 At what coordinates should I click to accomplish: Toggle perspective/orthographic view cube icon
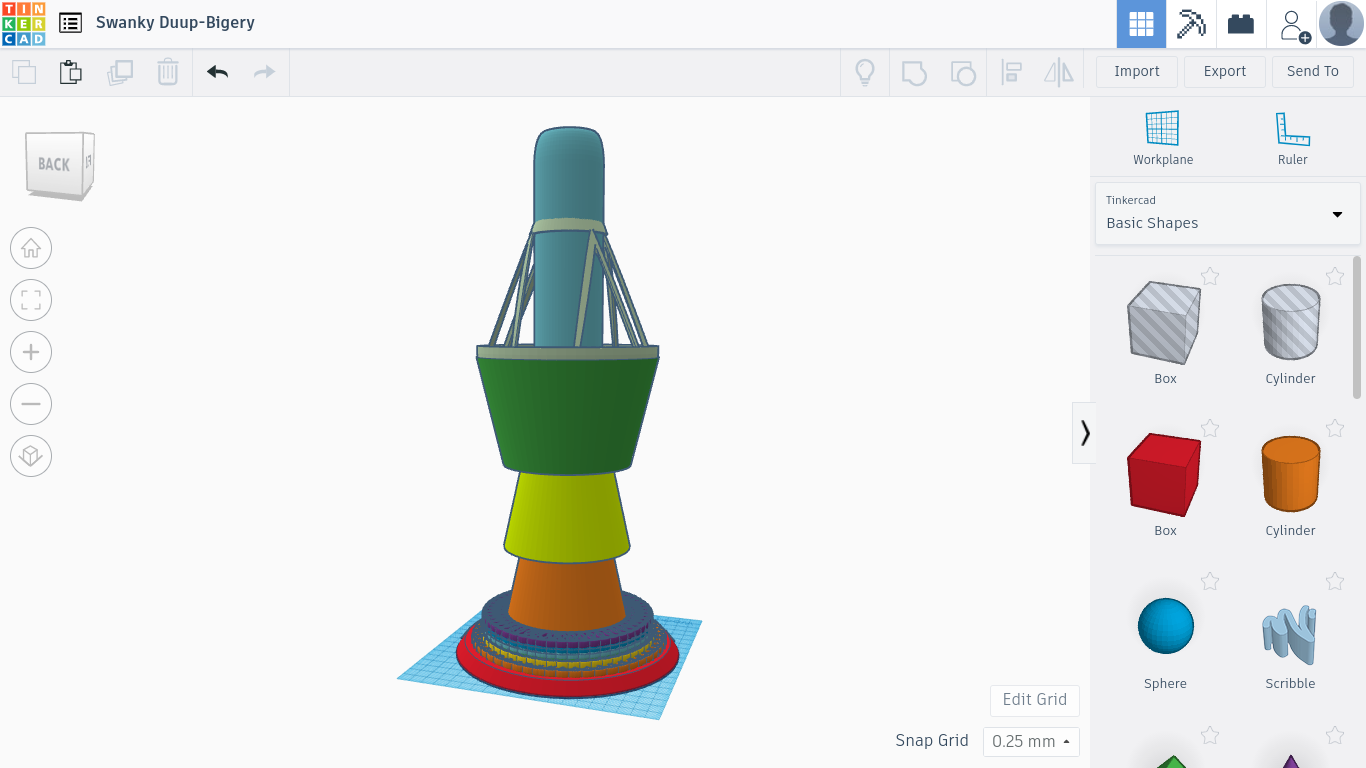(x=31, y=456)
